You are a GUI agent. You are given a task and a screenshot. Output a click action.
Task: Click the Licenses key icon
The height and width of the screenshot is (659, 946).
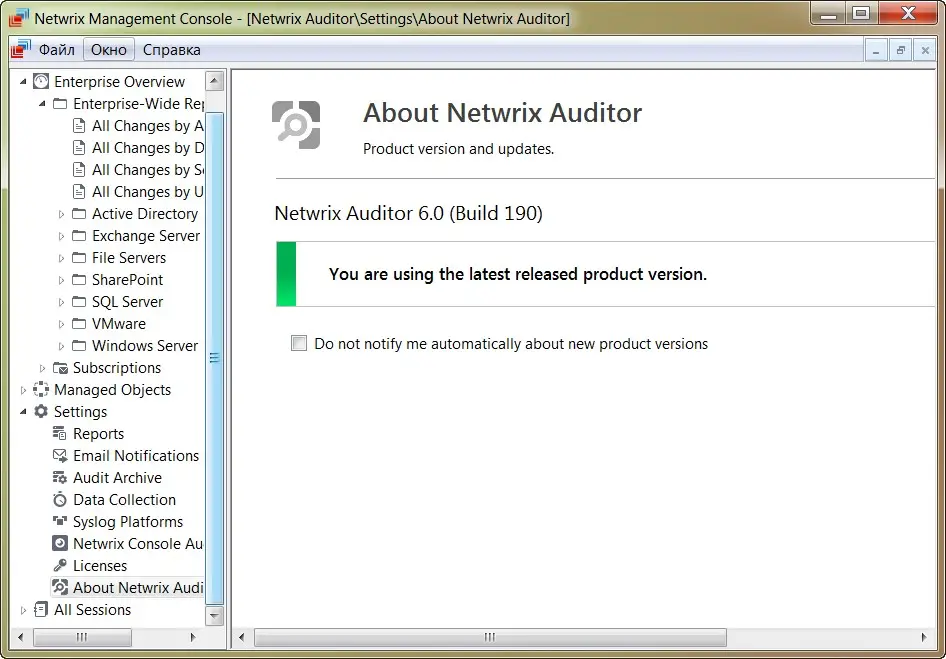[60, 565]
